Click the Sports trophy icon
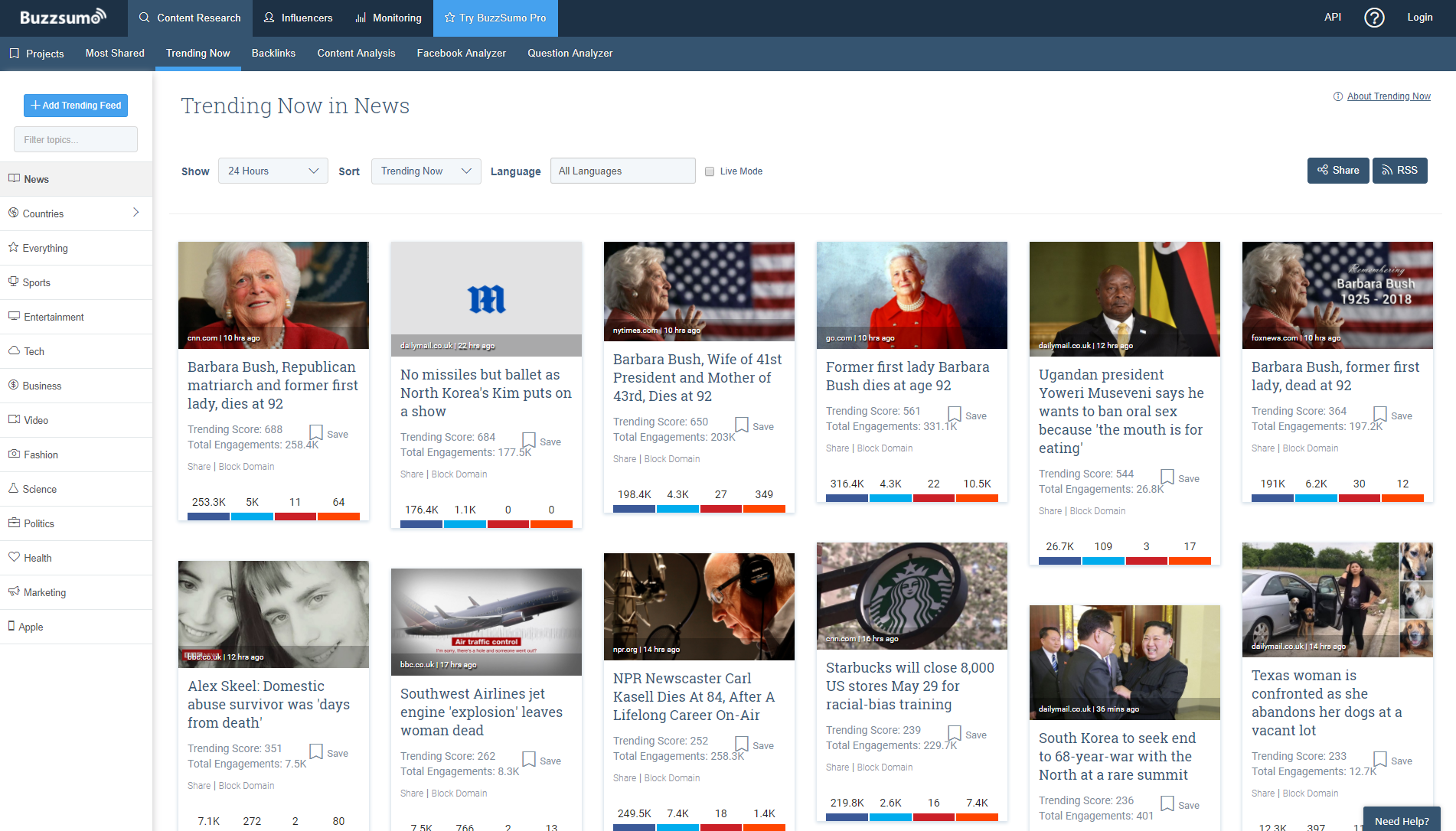This screenshot has width=1456, height=831. (14, 282)
